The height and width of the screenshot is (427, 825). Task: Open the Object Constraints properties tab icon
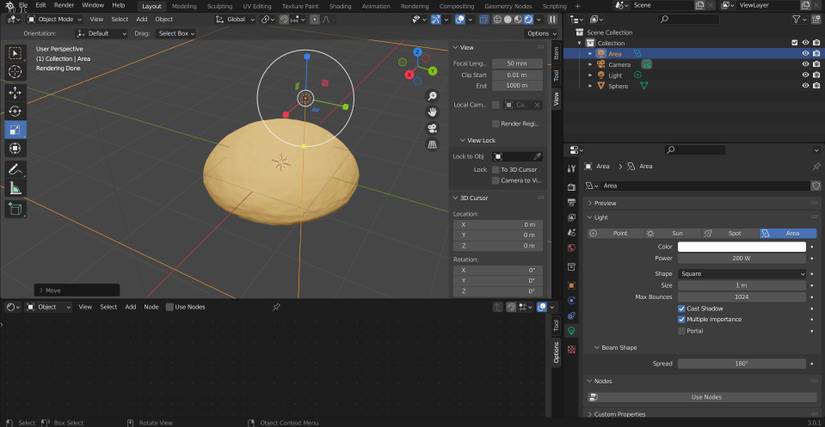[x=572, y=316]
